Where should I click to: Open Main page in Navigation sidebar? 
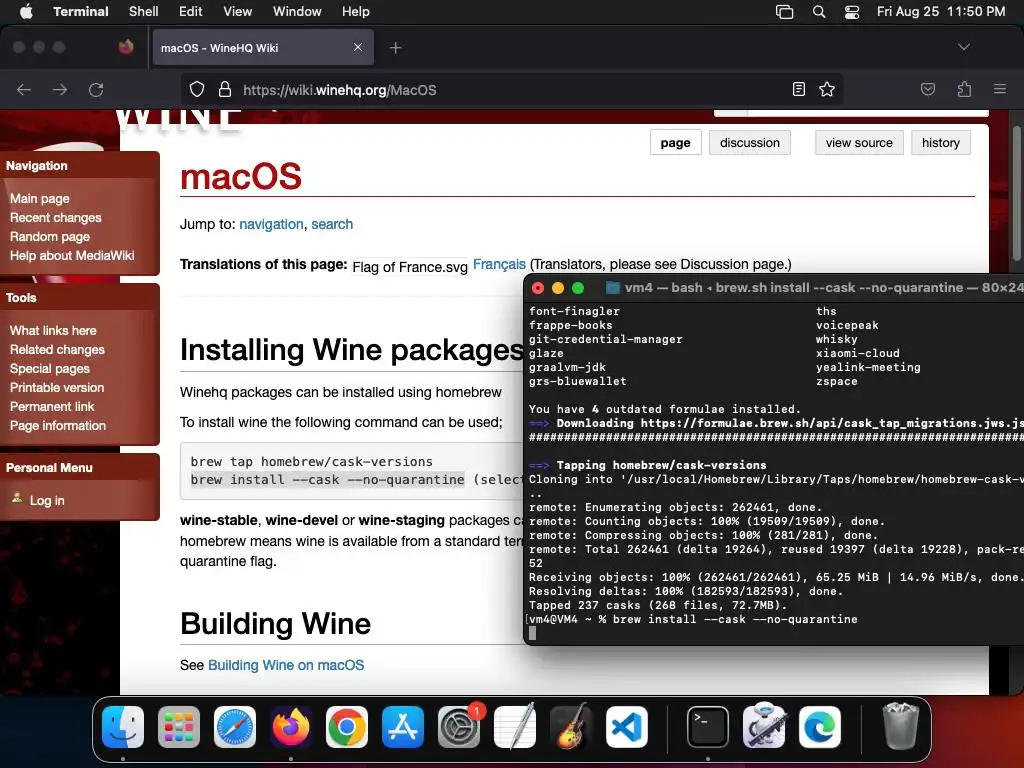tap(39, 199)
